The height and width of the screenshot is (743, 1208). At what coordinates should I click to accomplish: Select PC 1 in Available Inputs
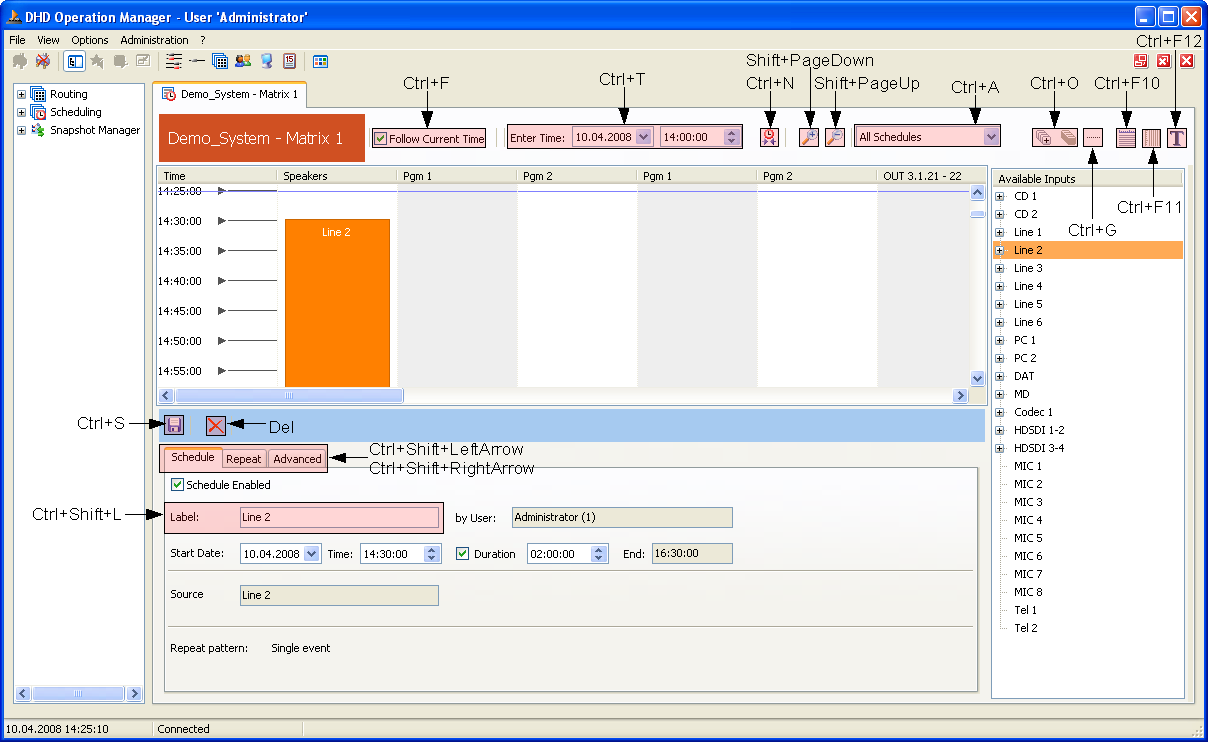pyautogui.click(x=1025, y=340)
